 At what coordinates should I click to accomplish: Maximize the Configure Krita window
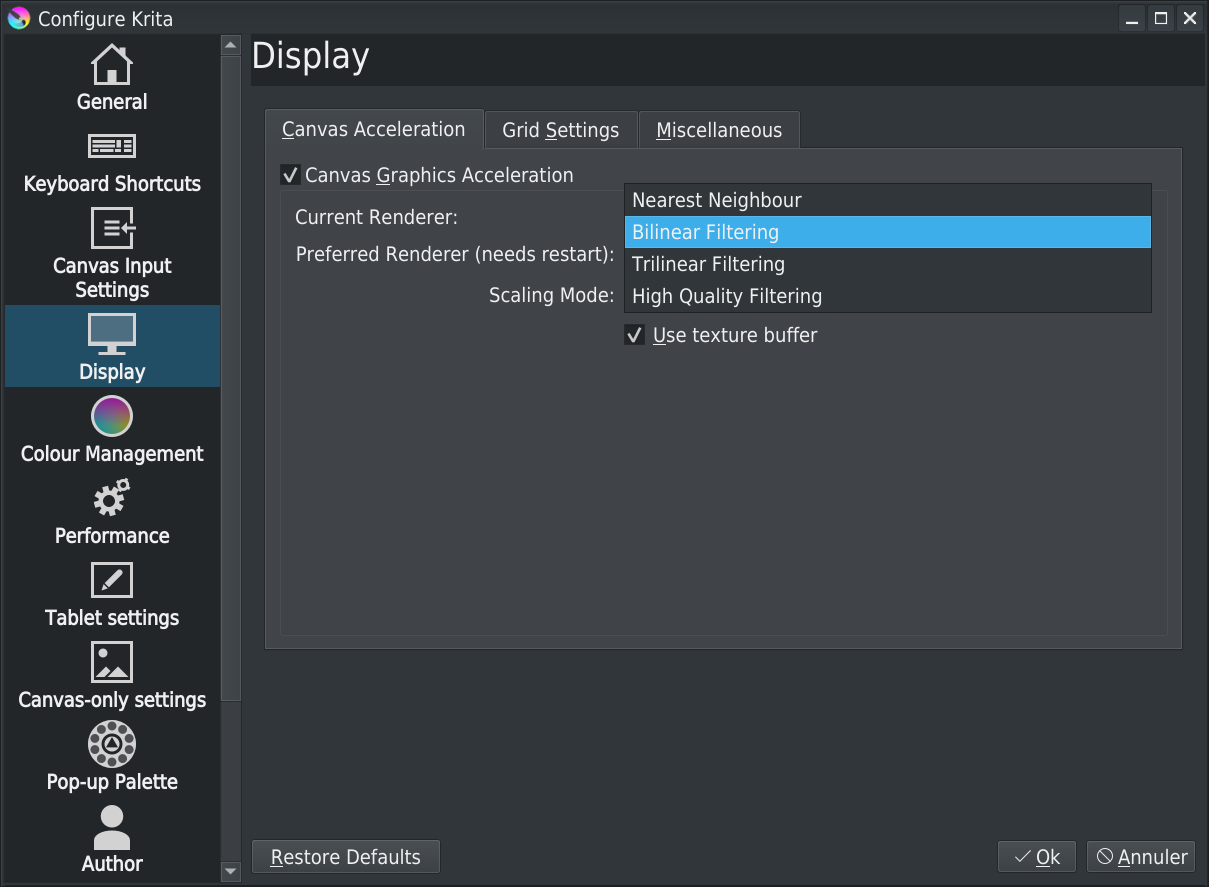[1160, 18]
